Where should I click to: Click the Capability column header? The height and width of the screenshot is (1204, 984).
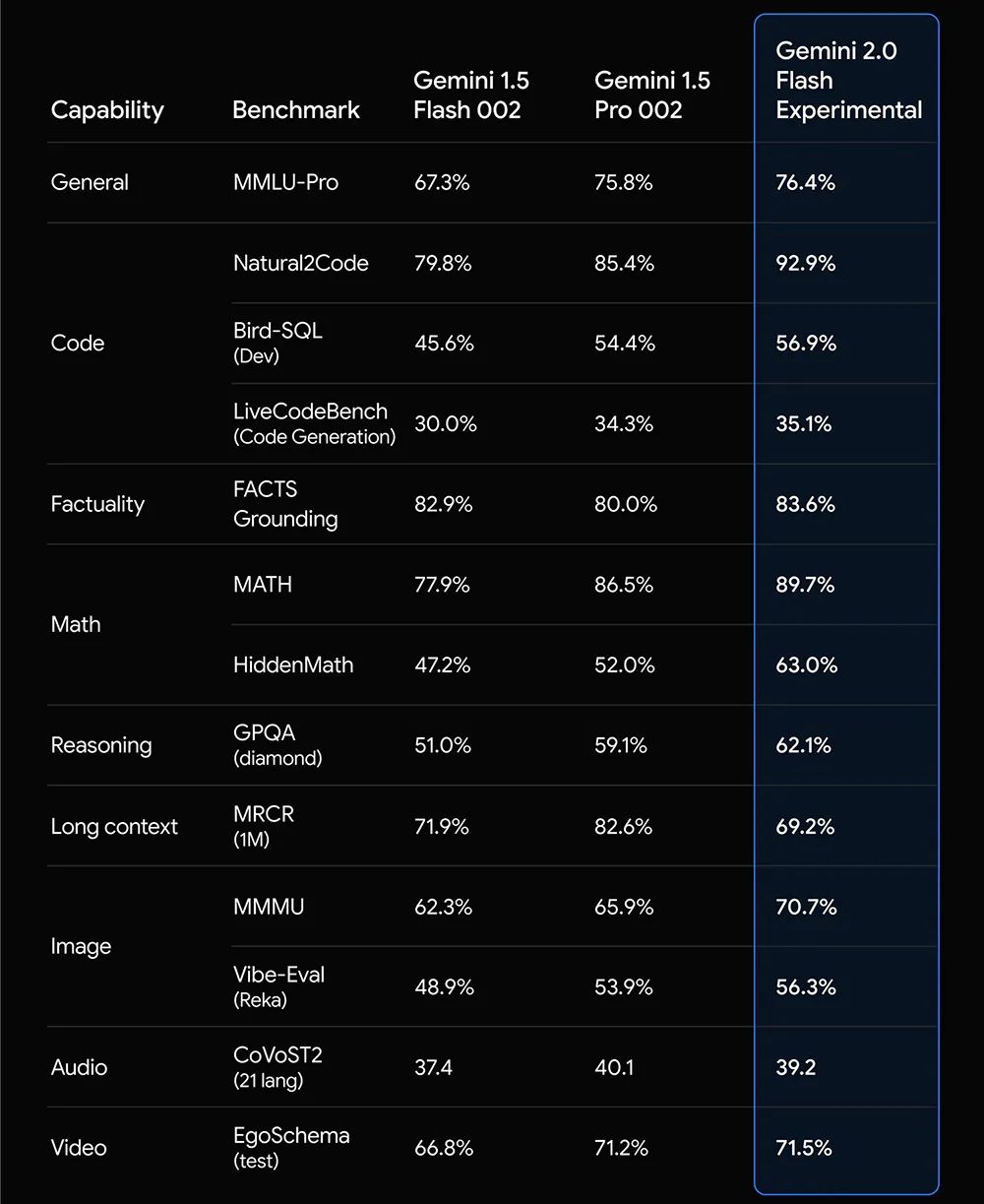pos(107,109)
